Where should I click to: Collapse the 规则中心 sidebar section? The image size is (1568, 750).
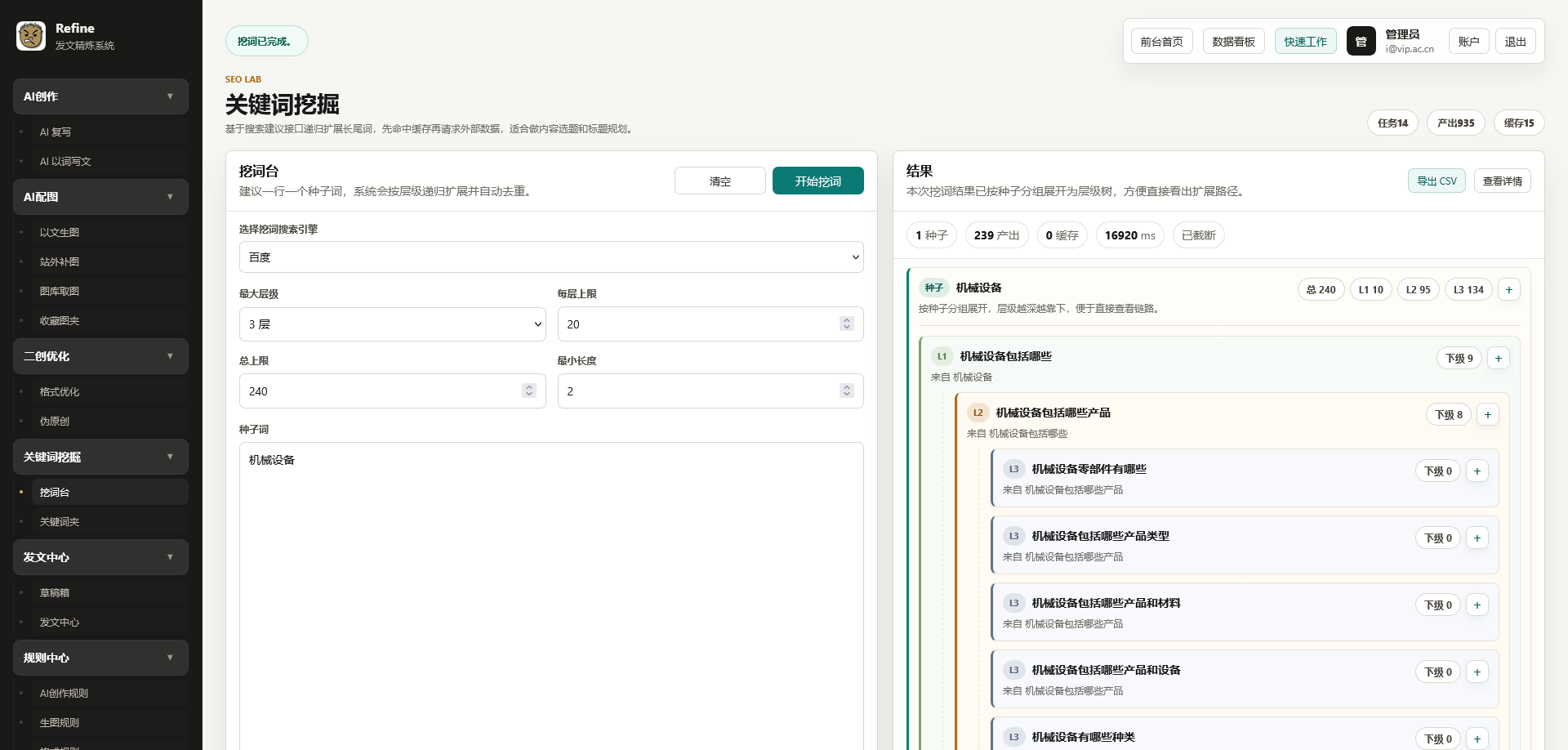click(100, 658)
